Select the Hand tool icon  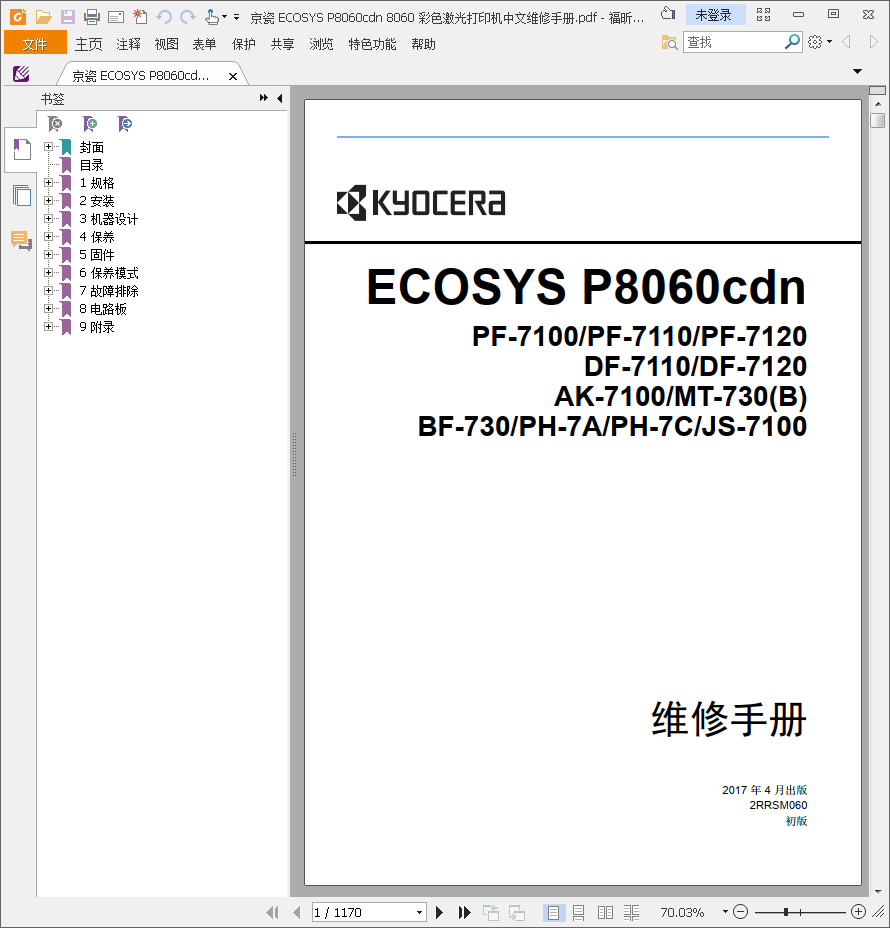point(211,17)
